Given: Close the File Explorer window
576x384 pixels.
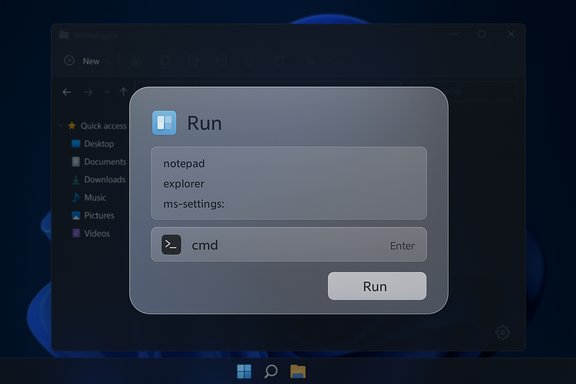Looking at the screenshot, I should (x=511, y=34).
